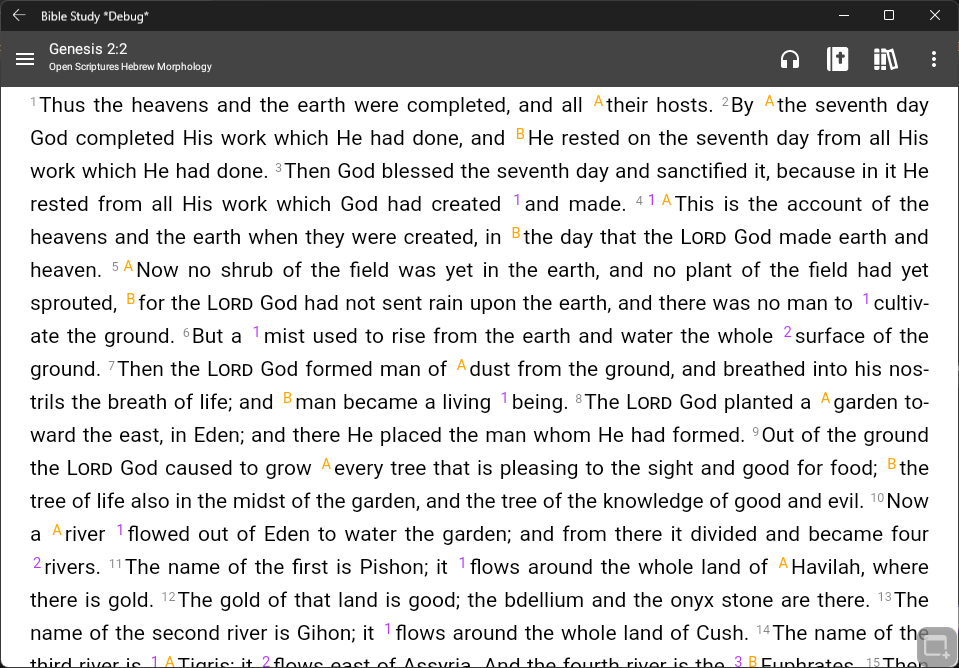Select verse number 6 before 'But a'
The width and height of the screenshot is (959, 668).
[187, 333]
